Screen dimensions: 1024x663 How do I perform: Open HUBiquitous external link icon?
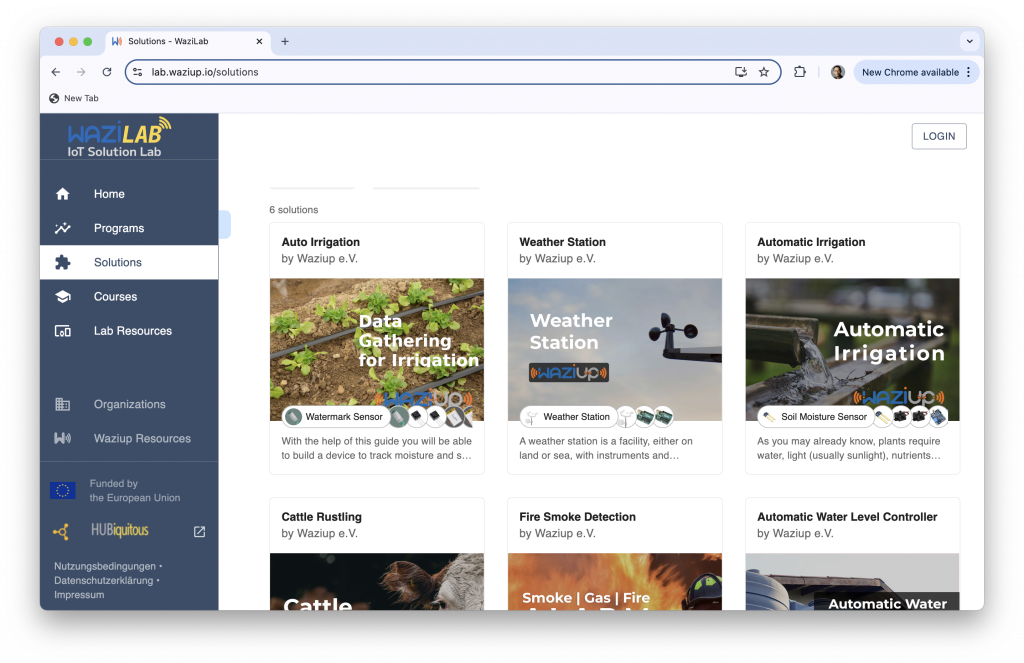click(x=199, y=532)
